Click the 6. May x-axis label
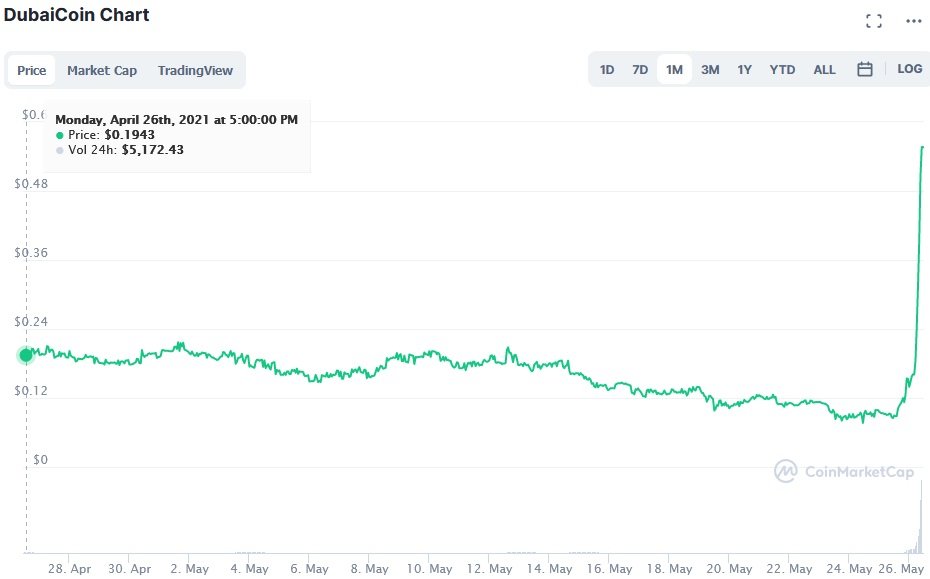The height and width of the screenshot is (579, 930). tap(309, 568)
